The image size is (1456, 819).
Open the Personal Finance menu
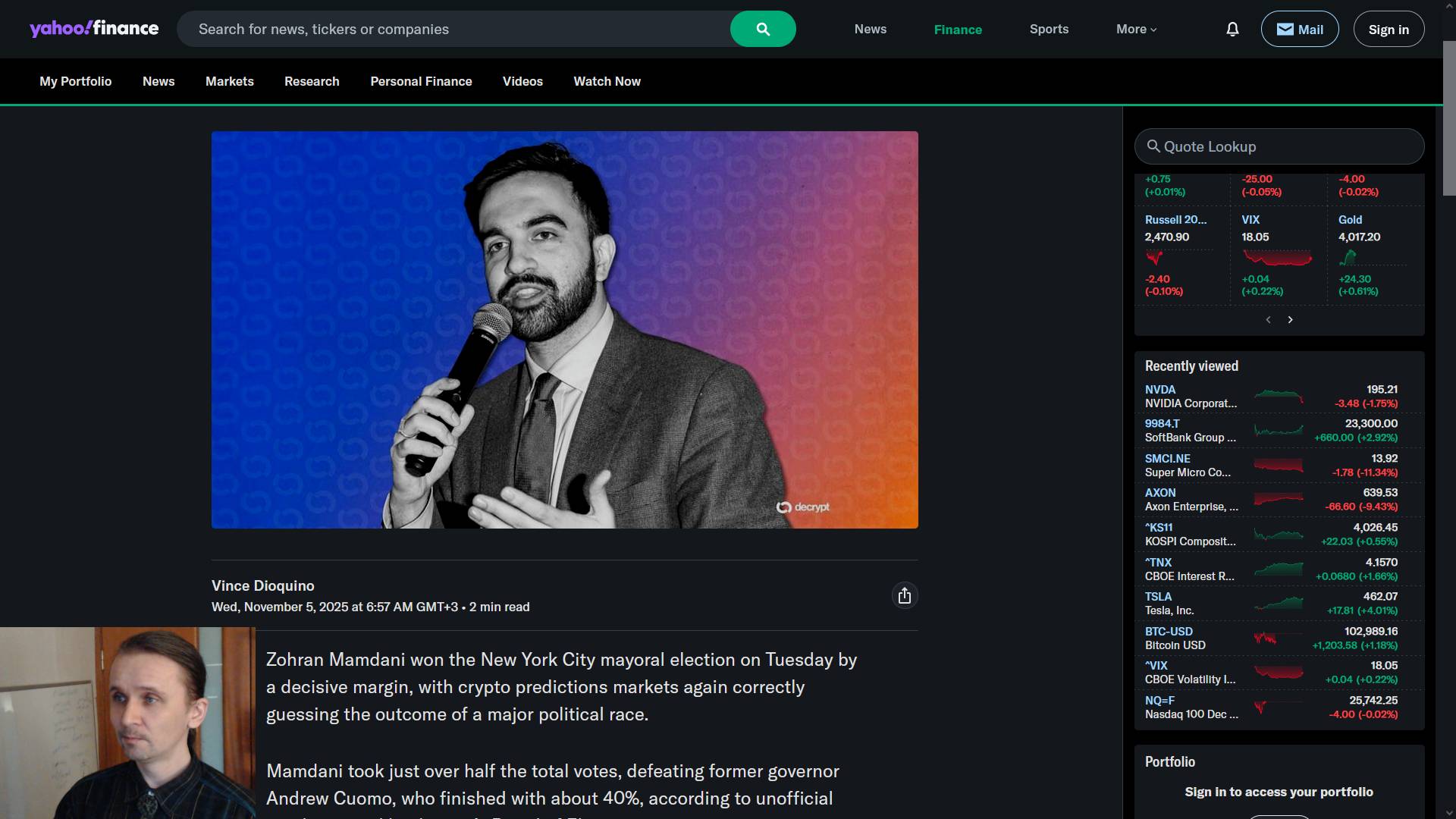click(x=421, y=81)
